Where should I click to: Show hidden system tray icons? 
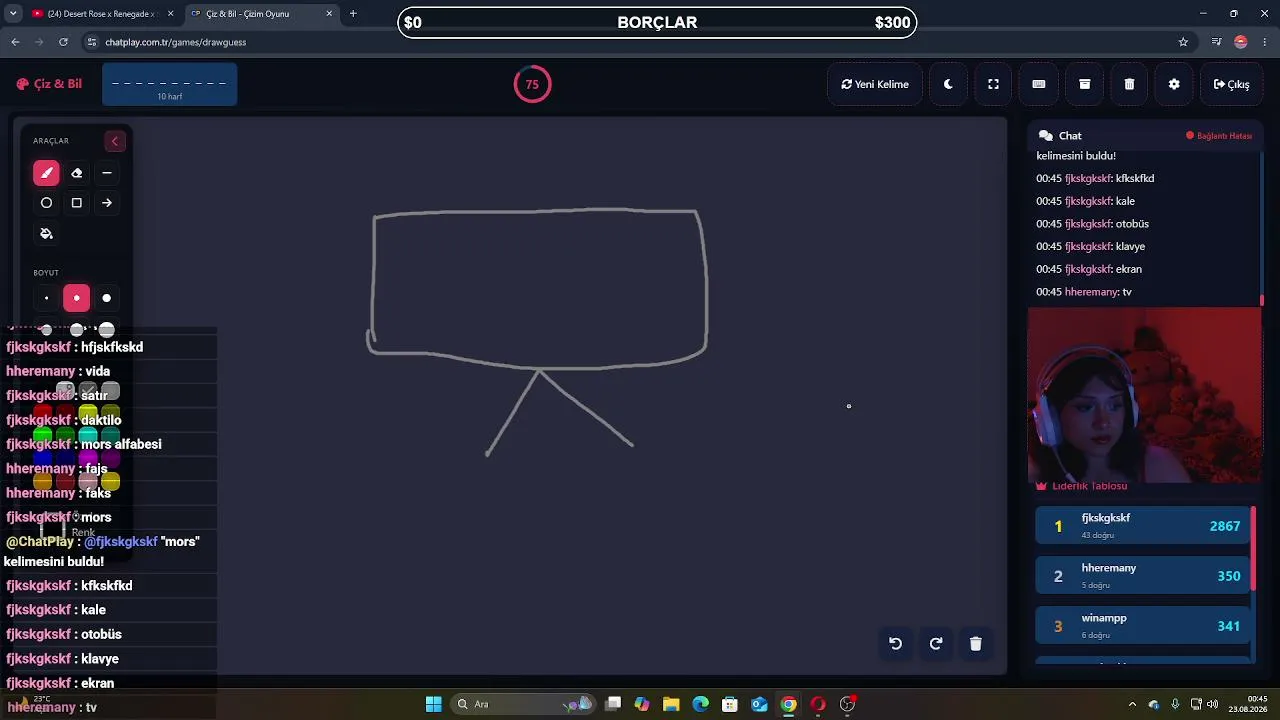[1132, 704]
